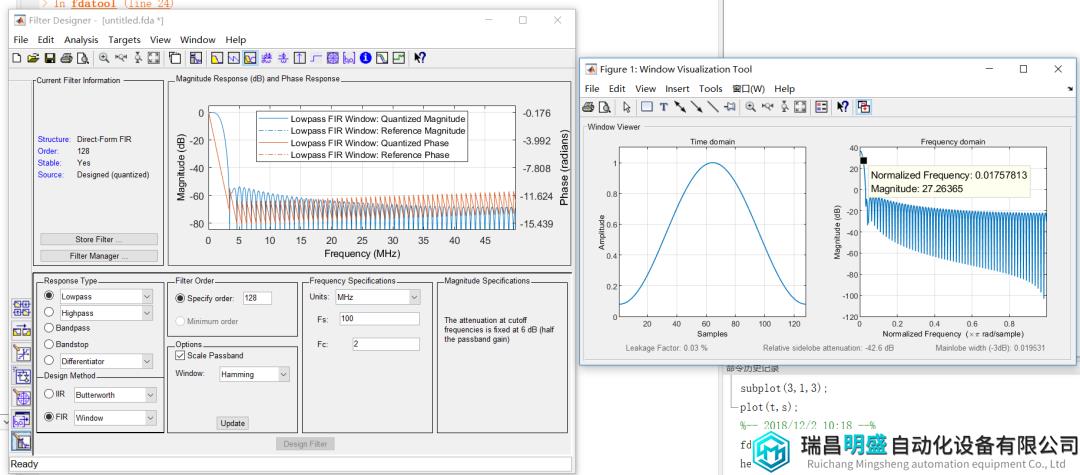Image resolution: width=1080 pixels, height=475 pixels.
Task: Click the Design Filter button
Action: (x=305, y=444)
